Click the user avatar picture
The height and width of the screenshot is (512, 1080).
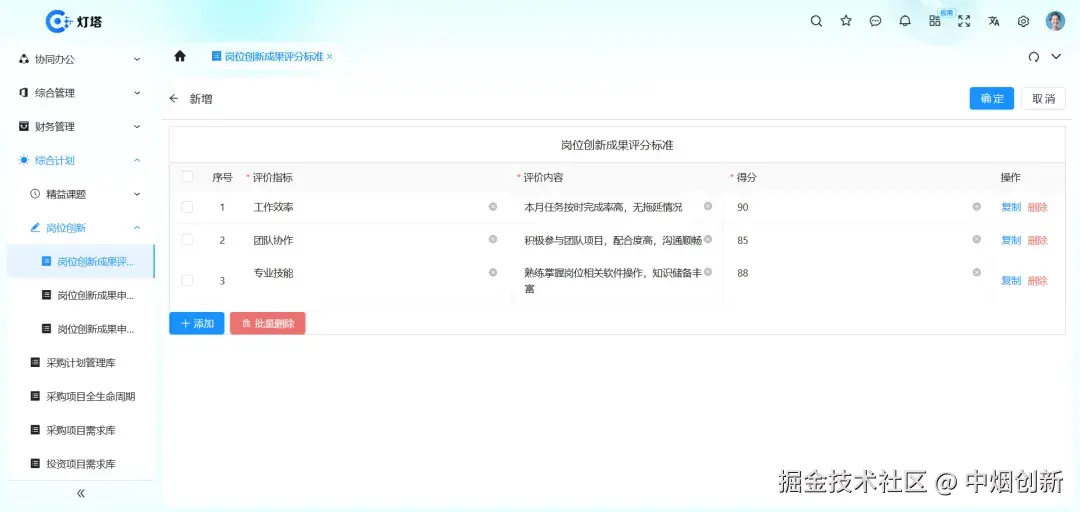pos(1055,21)
